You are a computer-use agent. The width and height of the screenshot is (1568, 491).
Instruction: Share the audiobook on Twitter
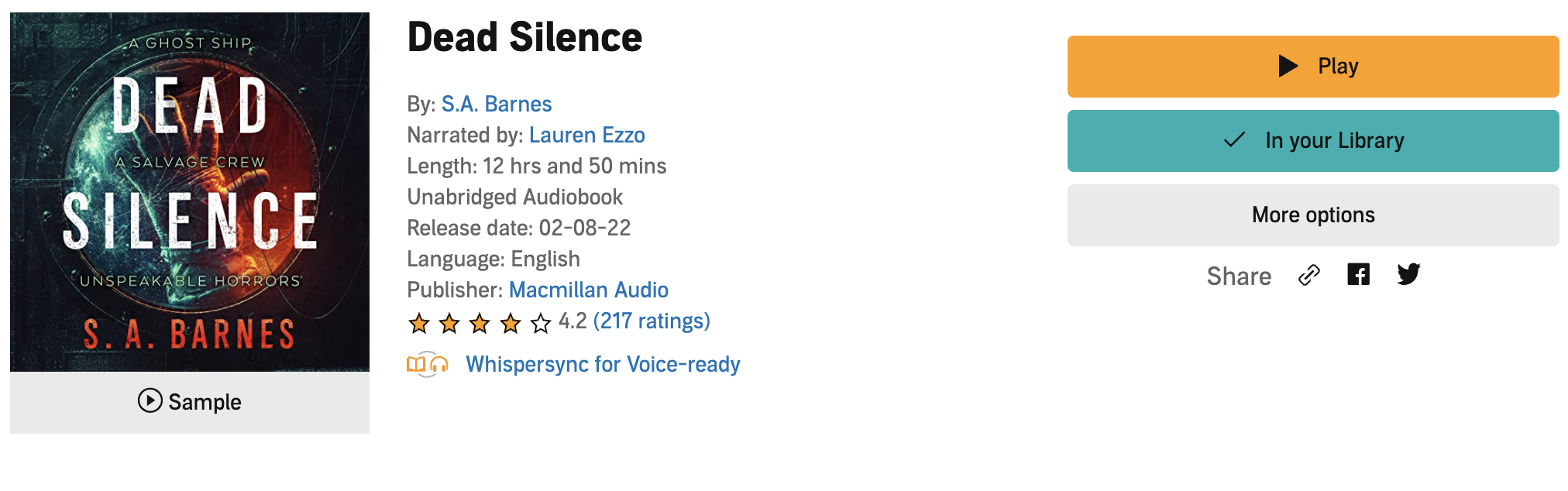[1408, 274]
